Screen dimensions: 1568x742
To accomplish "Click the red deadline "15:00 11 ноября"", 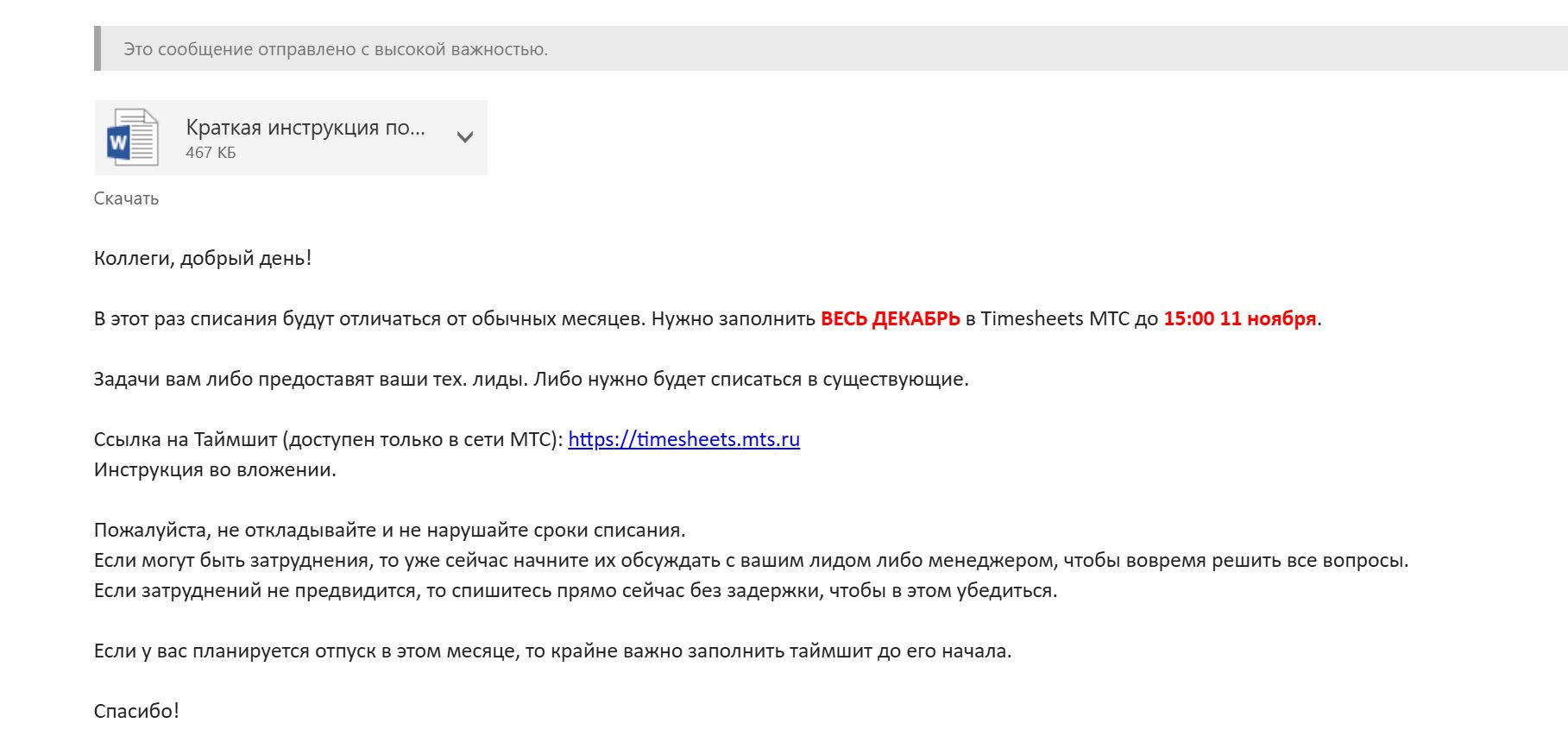I will tap(1240, 318).
